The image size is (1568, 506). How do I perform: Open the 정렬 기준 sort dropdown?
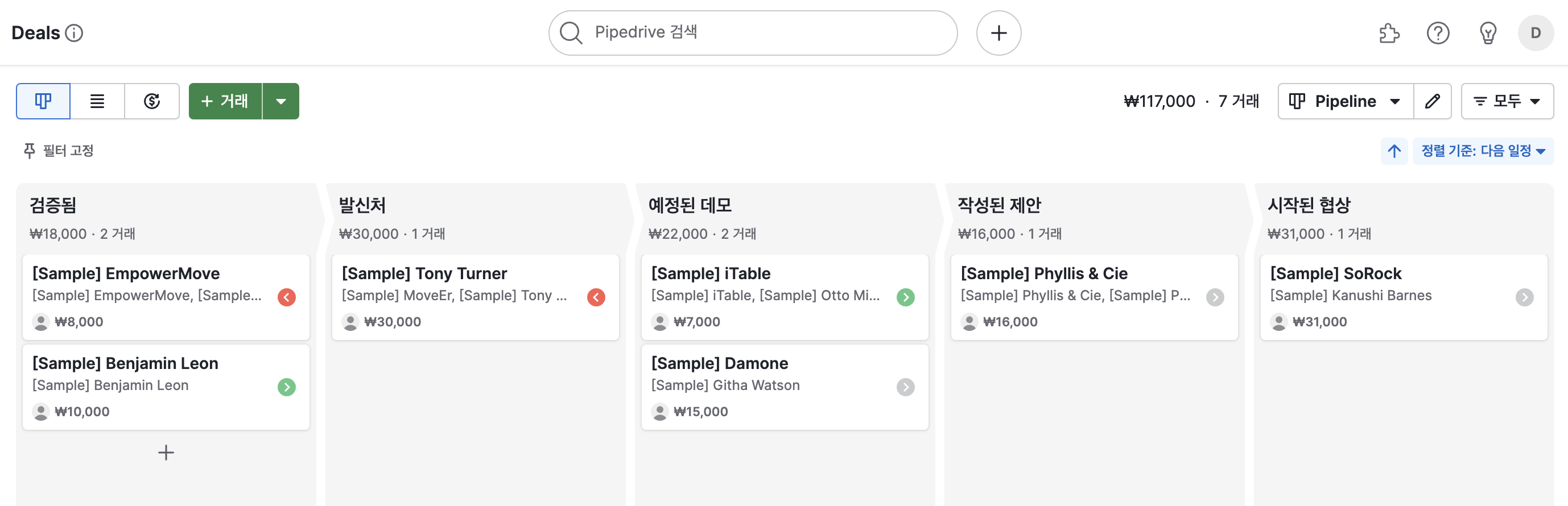(x=1482, y=150)
